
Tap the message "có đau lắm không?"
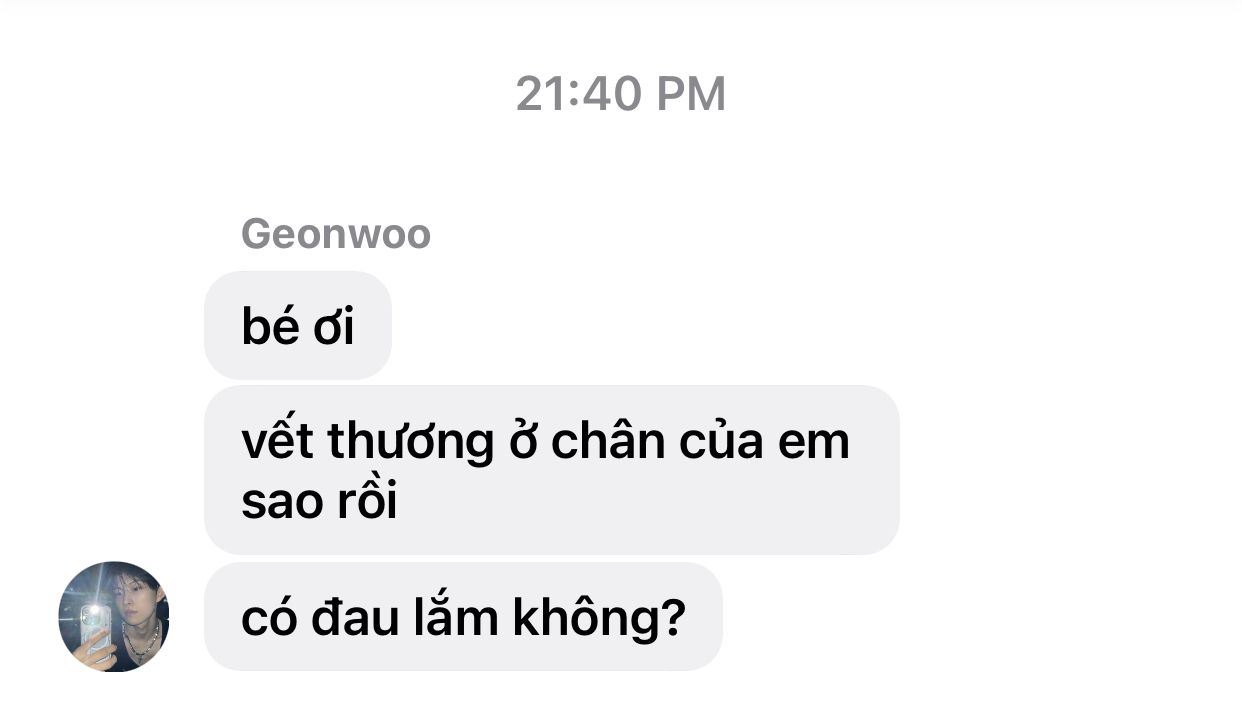(x=463, y=617)
